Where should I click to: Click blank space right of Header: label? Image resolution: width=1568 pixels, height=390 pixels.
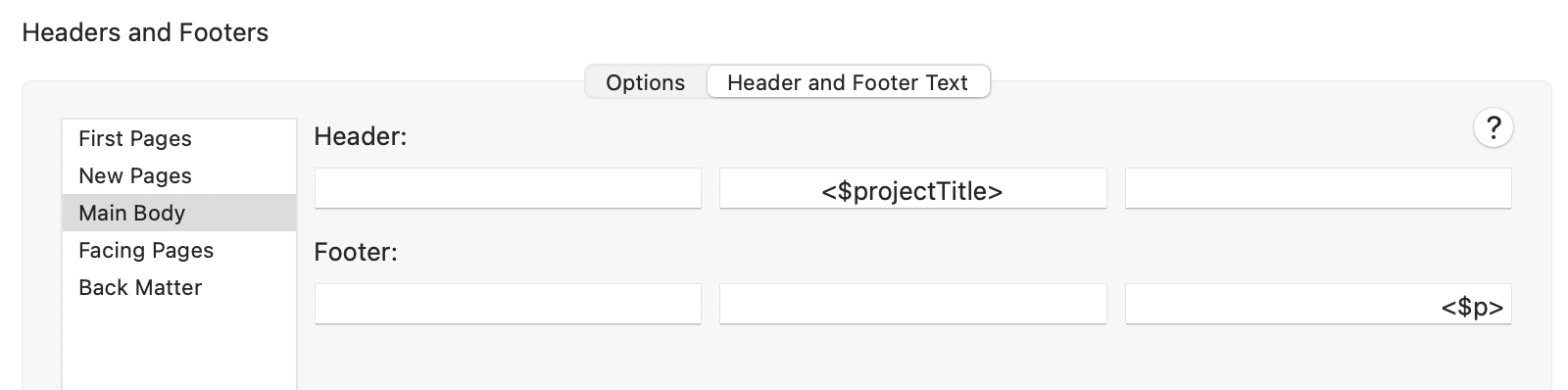[931, 136]
